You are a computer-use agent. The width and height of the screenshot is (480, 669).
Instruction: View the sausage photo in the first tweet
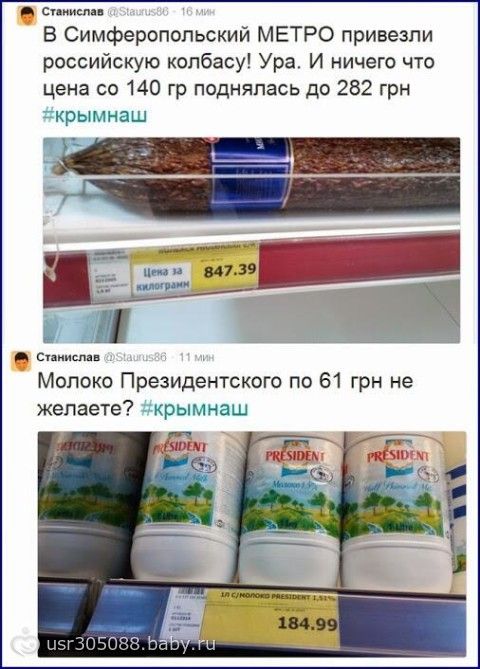[x=251, y=240]
